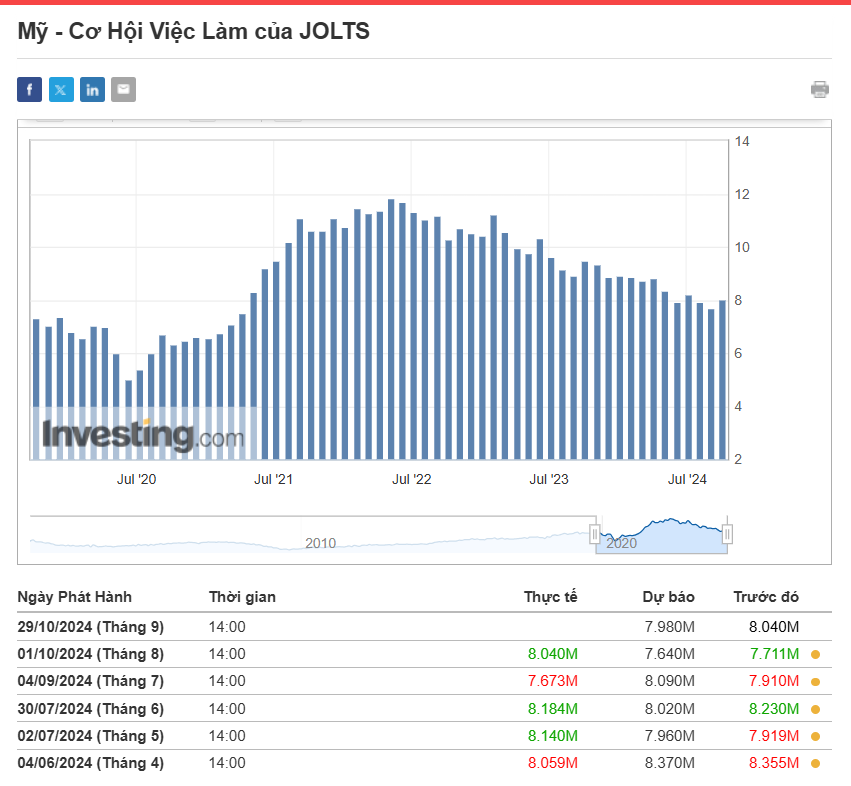Image resolution: width=851 pixels, height=786 pixels.
Task: Click the yellow revision dot for 04/09/2024
Action: 816,682
